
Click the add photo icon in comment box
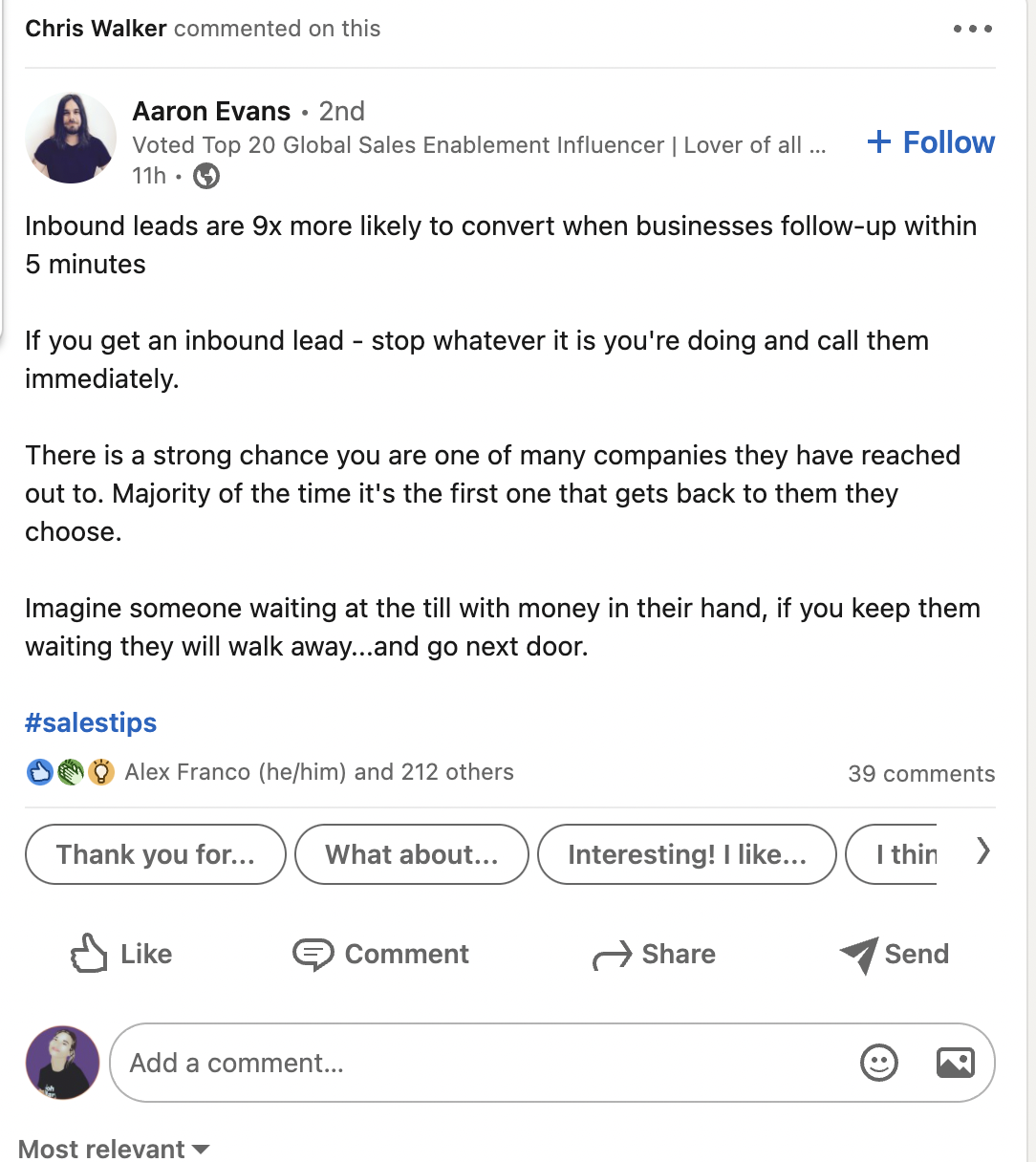point(955,1063)
